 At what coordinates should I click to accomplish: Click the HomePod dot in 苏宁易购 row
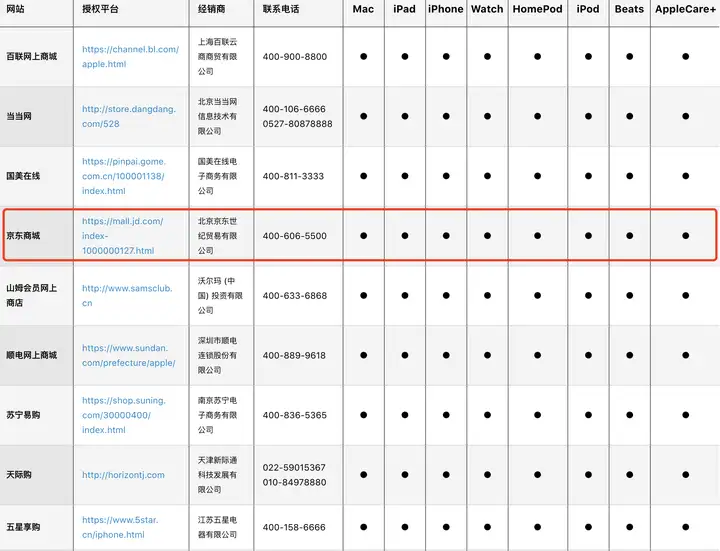[x=537, y=415]
